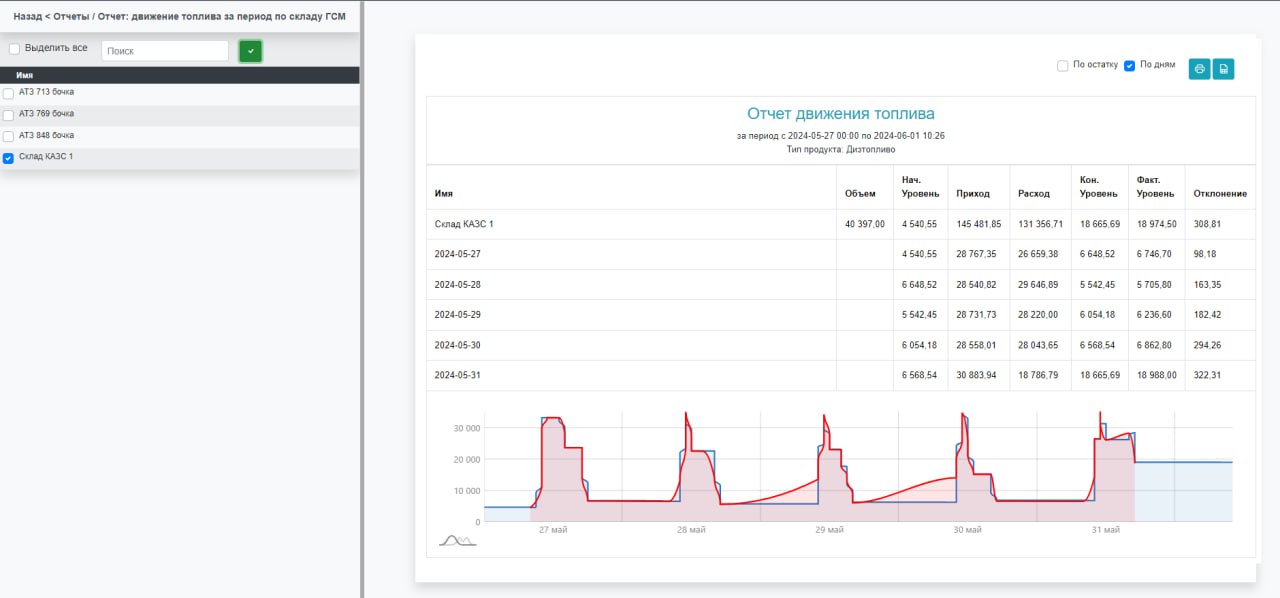Click the actual level value '18 974,50'
The image size is (1280, 598).
pyautogui.click(x=1157, y=224)
